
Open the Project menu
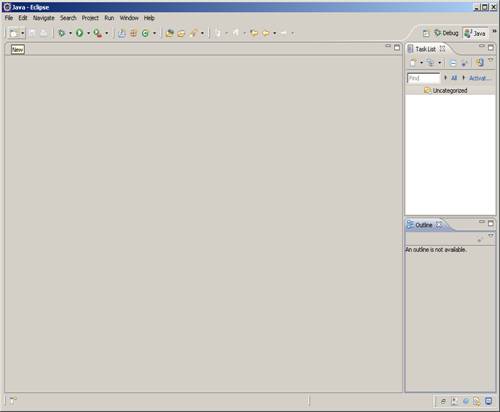click(90, 18)
